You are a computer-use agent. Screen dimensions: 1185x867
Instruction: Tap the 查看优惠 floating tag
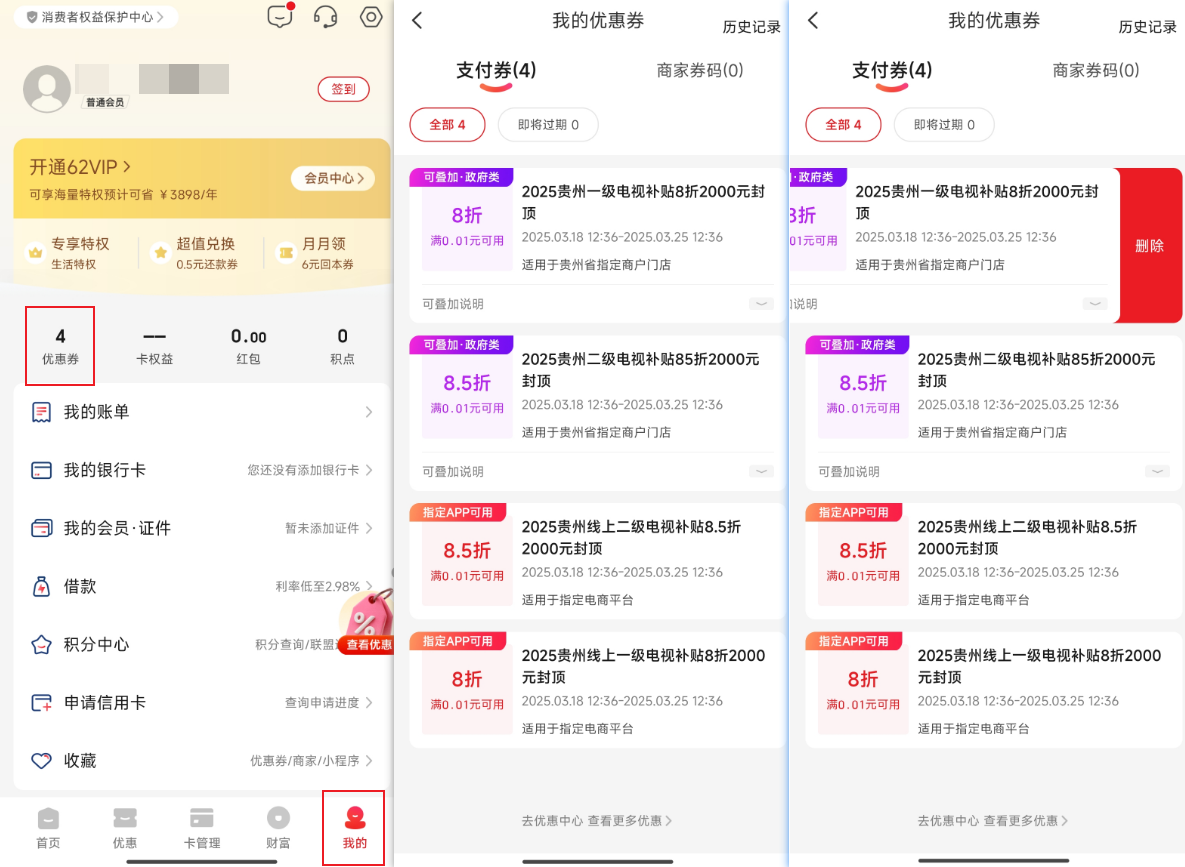[368, 624]
